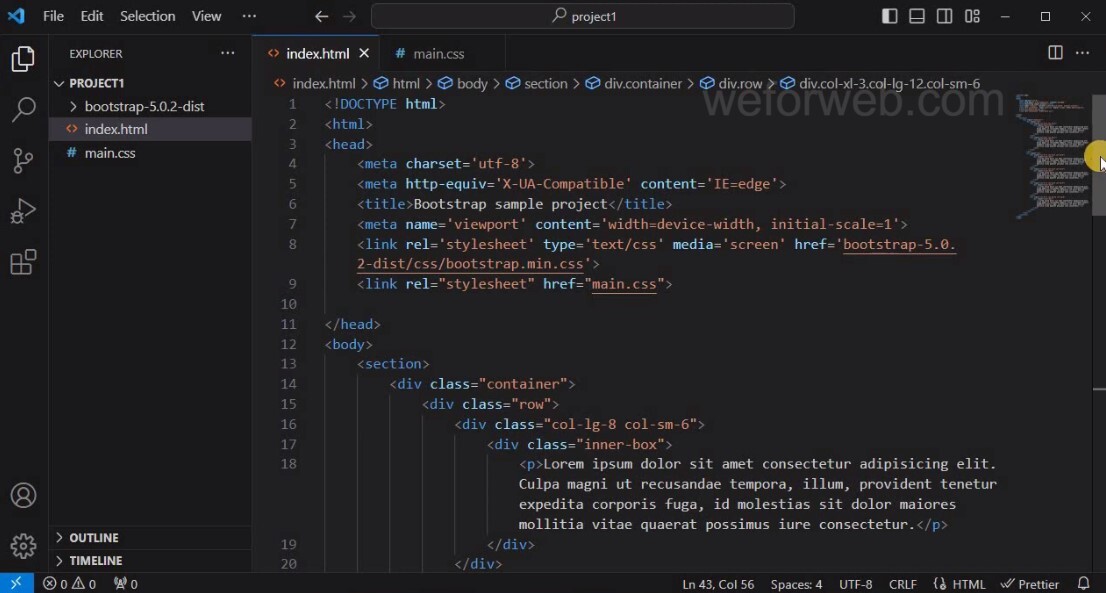Open the View menu

click(x=206, y=16)
